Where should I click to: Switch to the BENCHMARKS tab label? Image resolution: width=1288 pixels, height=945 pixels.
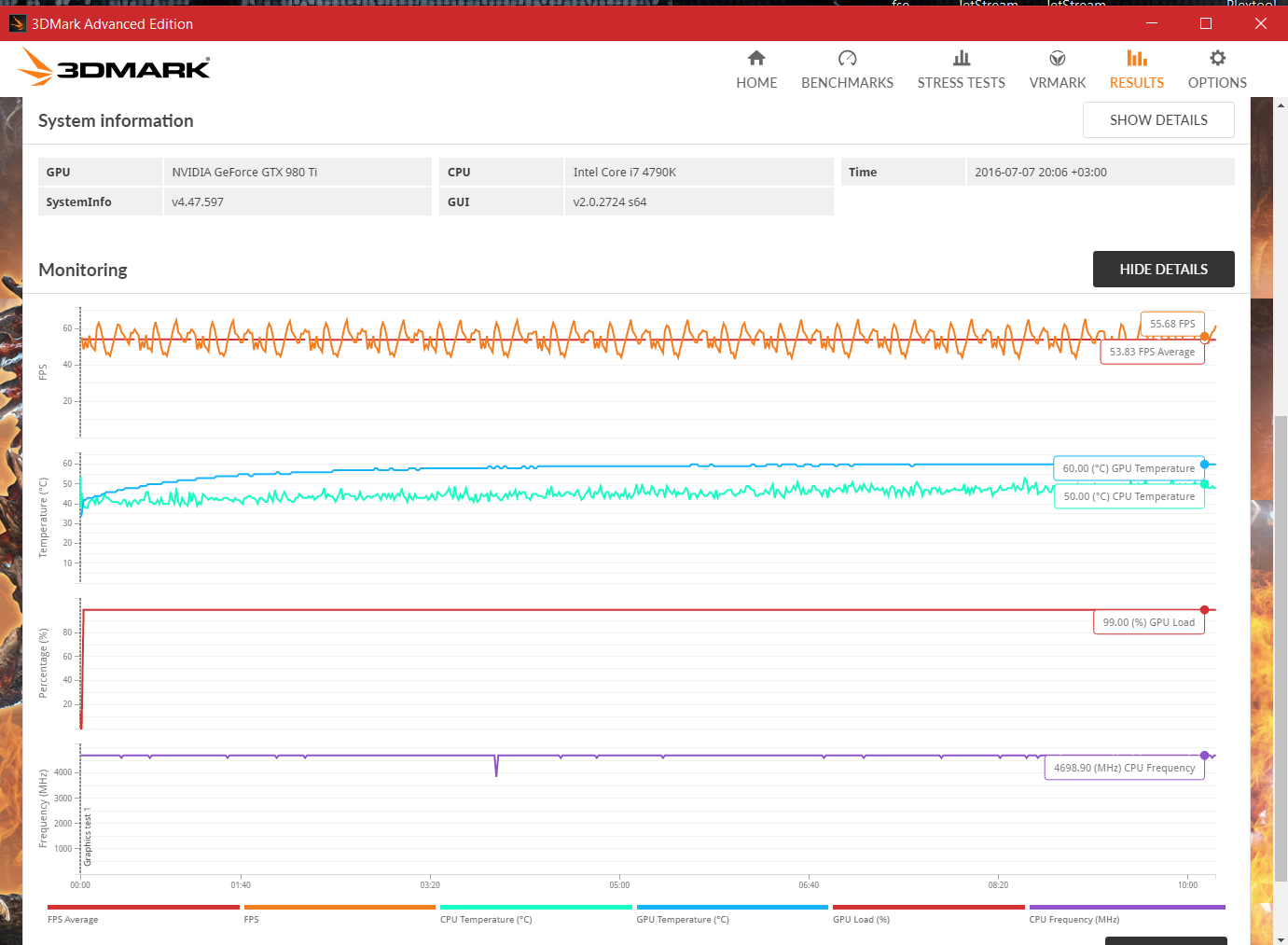coord(847,83)
